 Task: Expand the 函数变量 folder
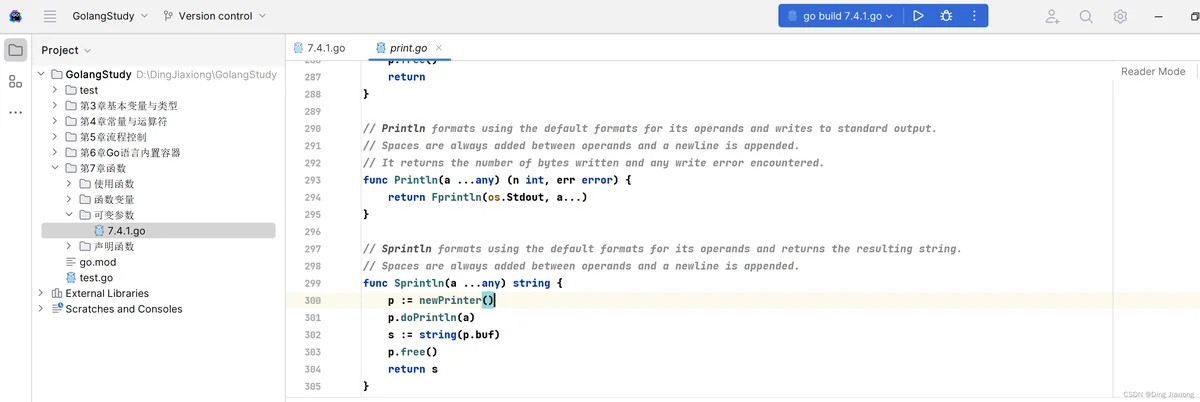tap(69, 200)
